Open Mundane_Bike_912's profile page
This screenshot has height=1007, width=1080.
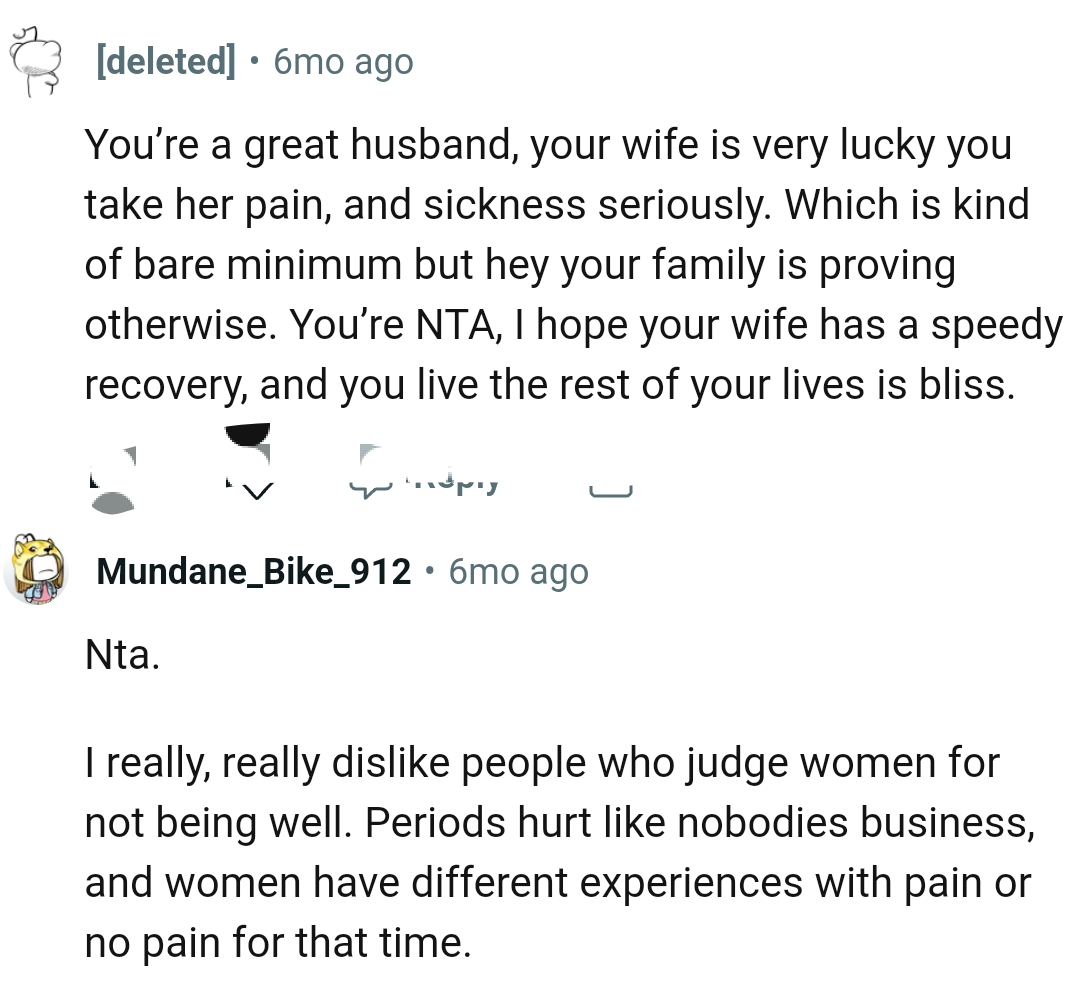point(253,571)
